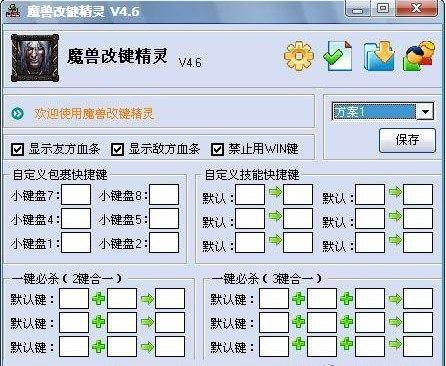Click the 保存 button
This screenshot has width=446, height=366.
[x=407, y=140]
